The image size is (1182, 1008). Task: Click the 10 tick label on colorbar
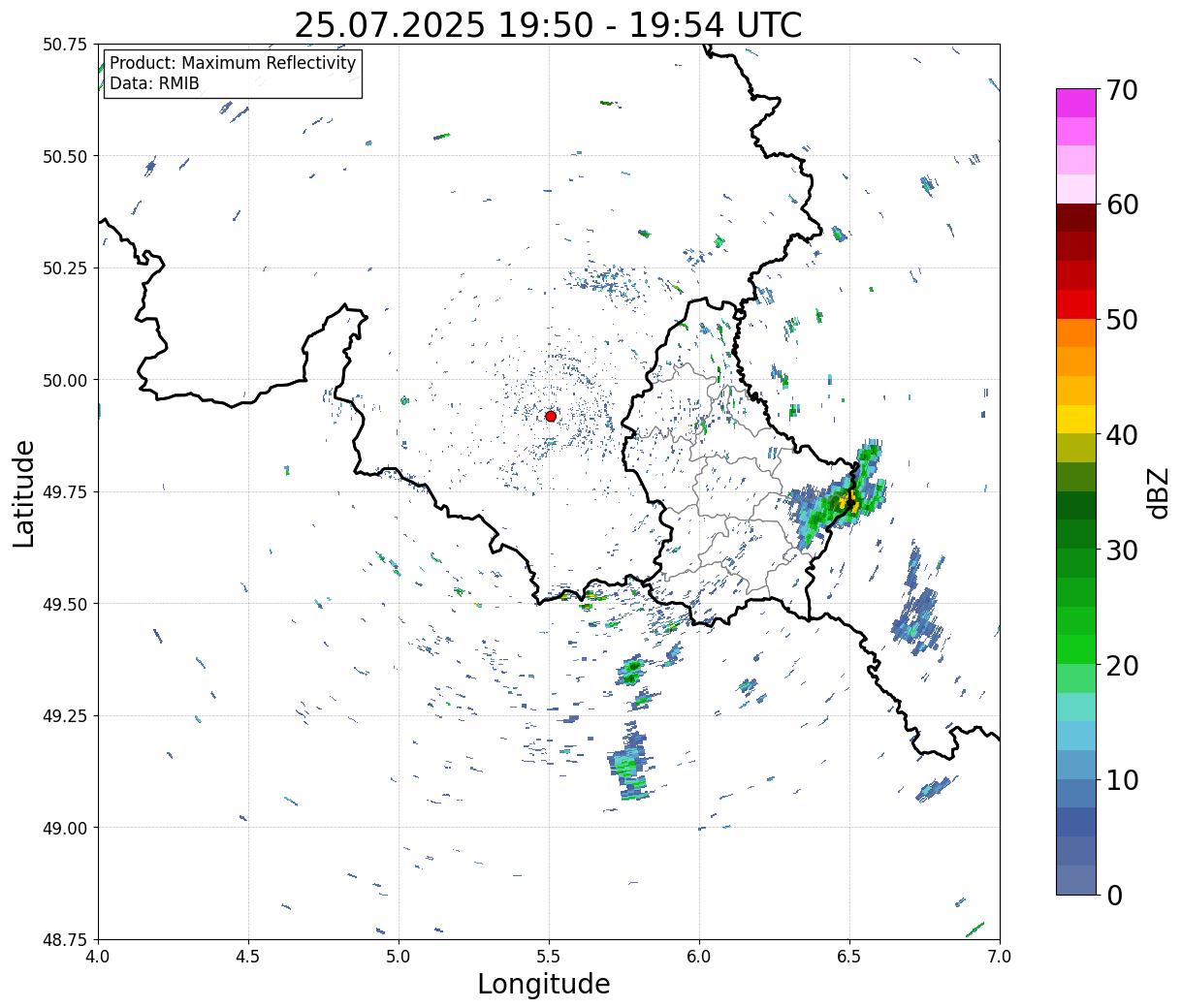coord(1123,779)
